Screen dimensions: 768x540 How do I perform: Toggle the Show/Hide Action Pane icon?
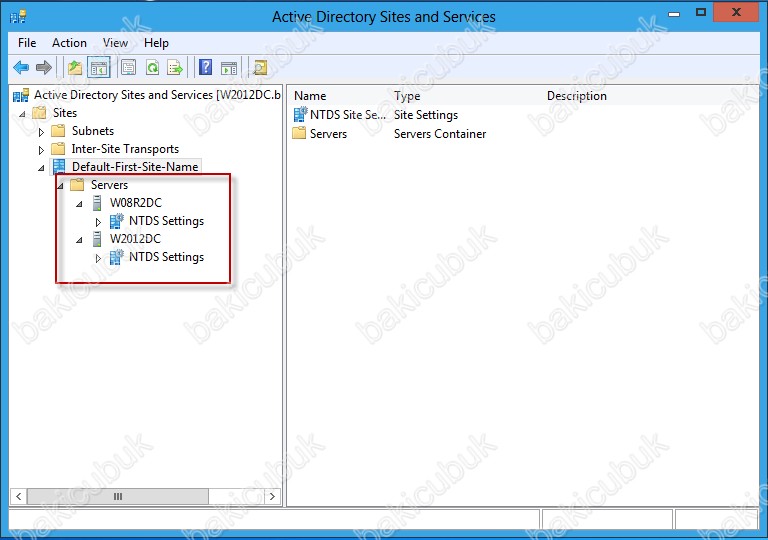coord(229,68)
